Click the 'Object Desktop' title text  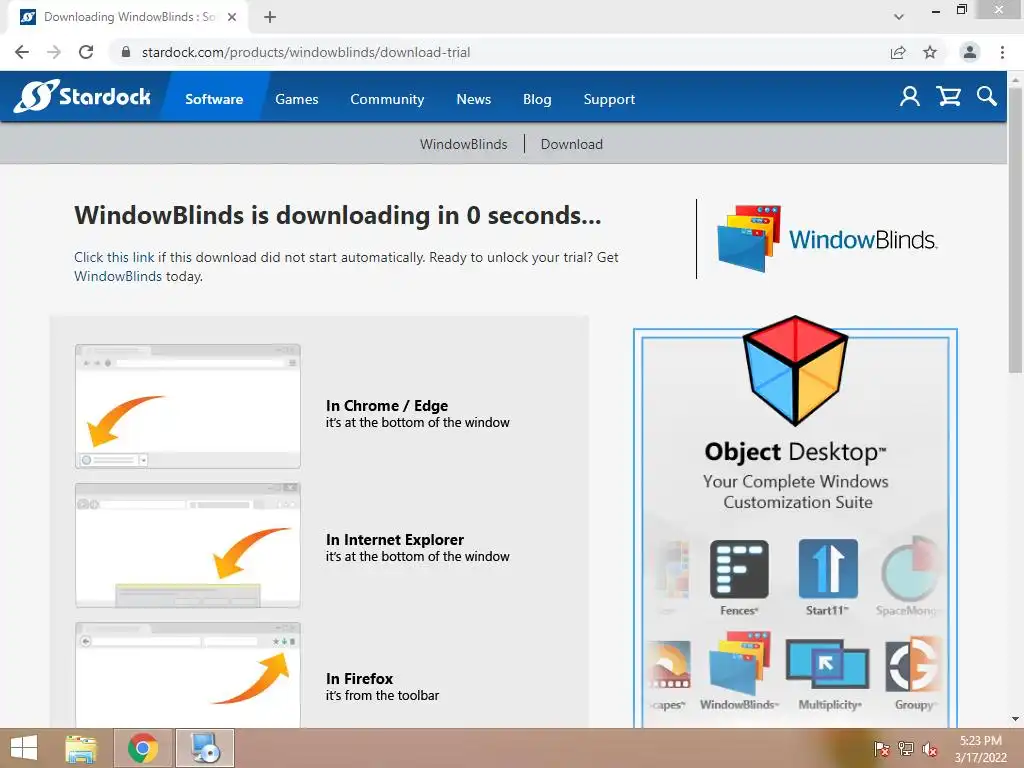(795, 451)
